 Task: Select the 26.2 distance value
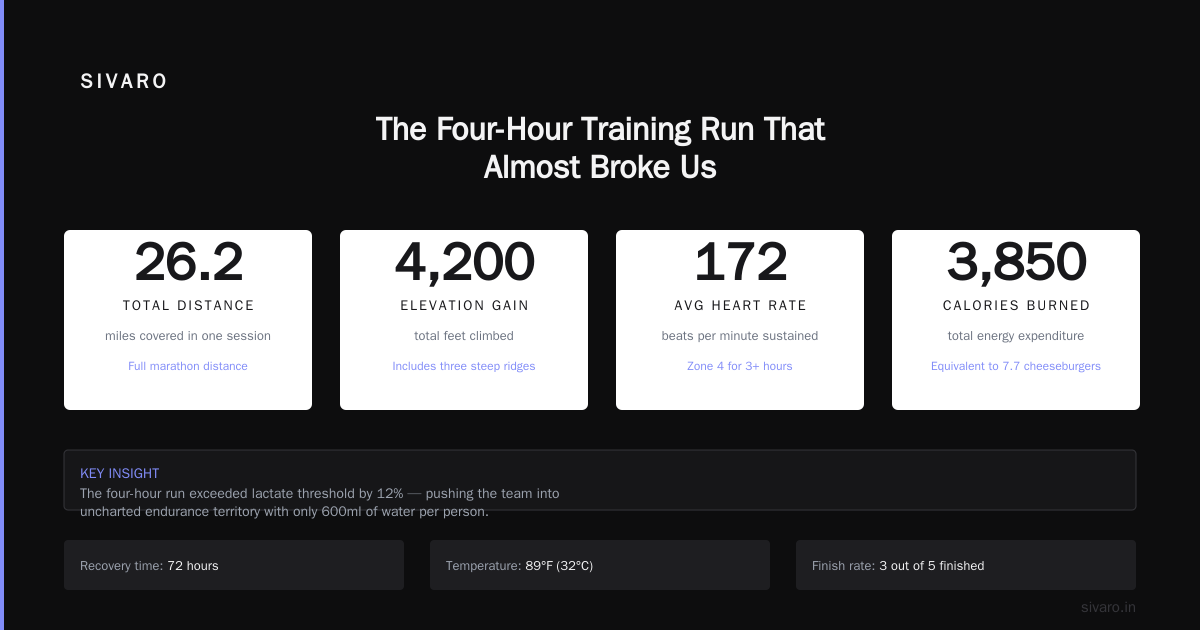tap(188, 262)
